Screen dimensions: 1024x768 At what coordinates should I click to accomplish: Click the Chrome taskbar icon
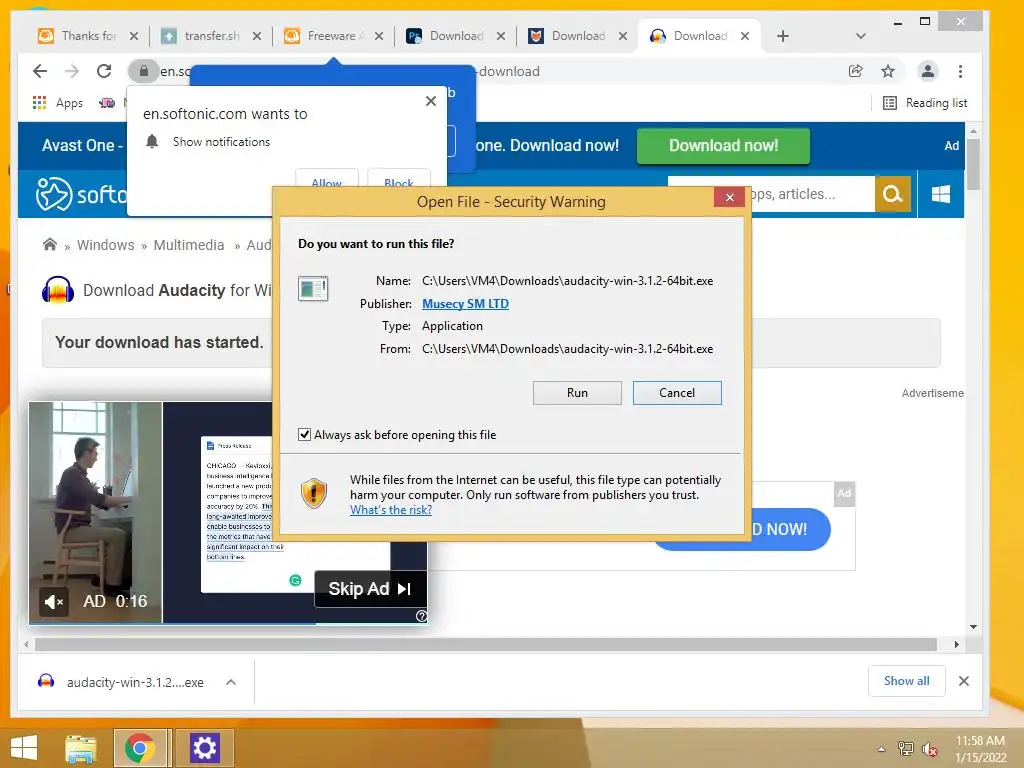click(140, 748)
